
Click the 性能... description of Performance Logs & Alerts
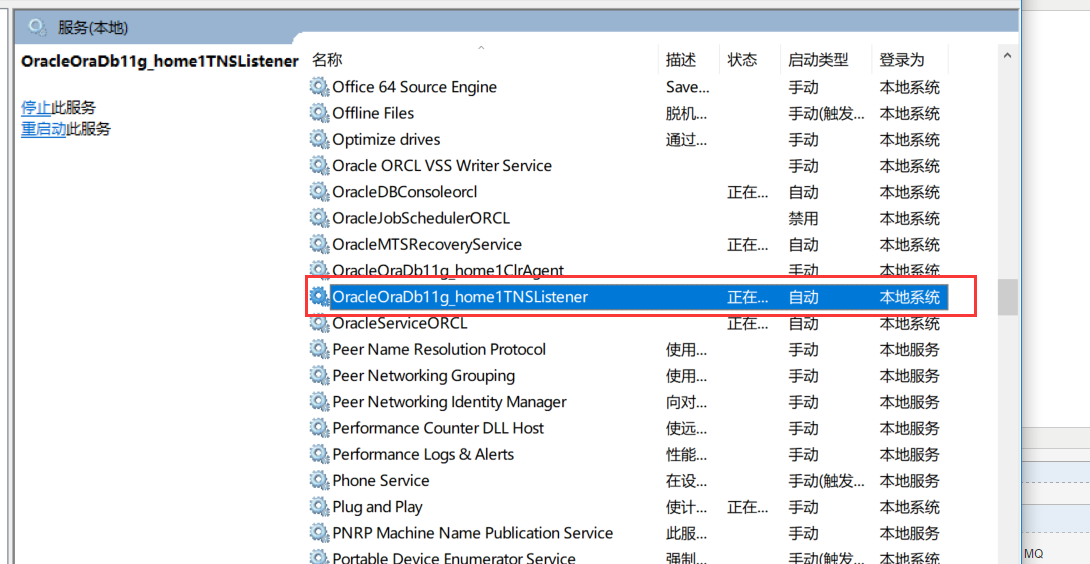click(x=686, y=455)
